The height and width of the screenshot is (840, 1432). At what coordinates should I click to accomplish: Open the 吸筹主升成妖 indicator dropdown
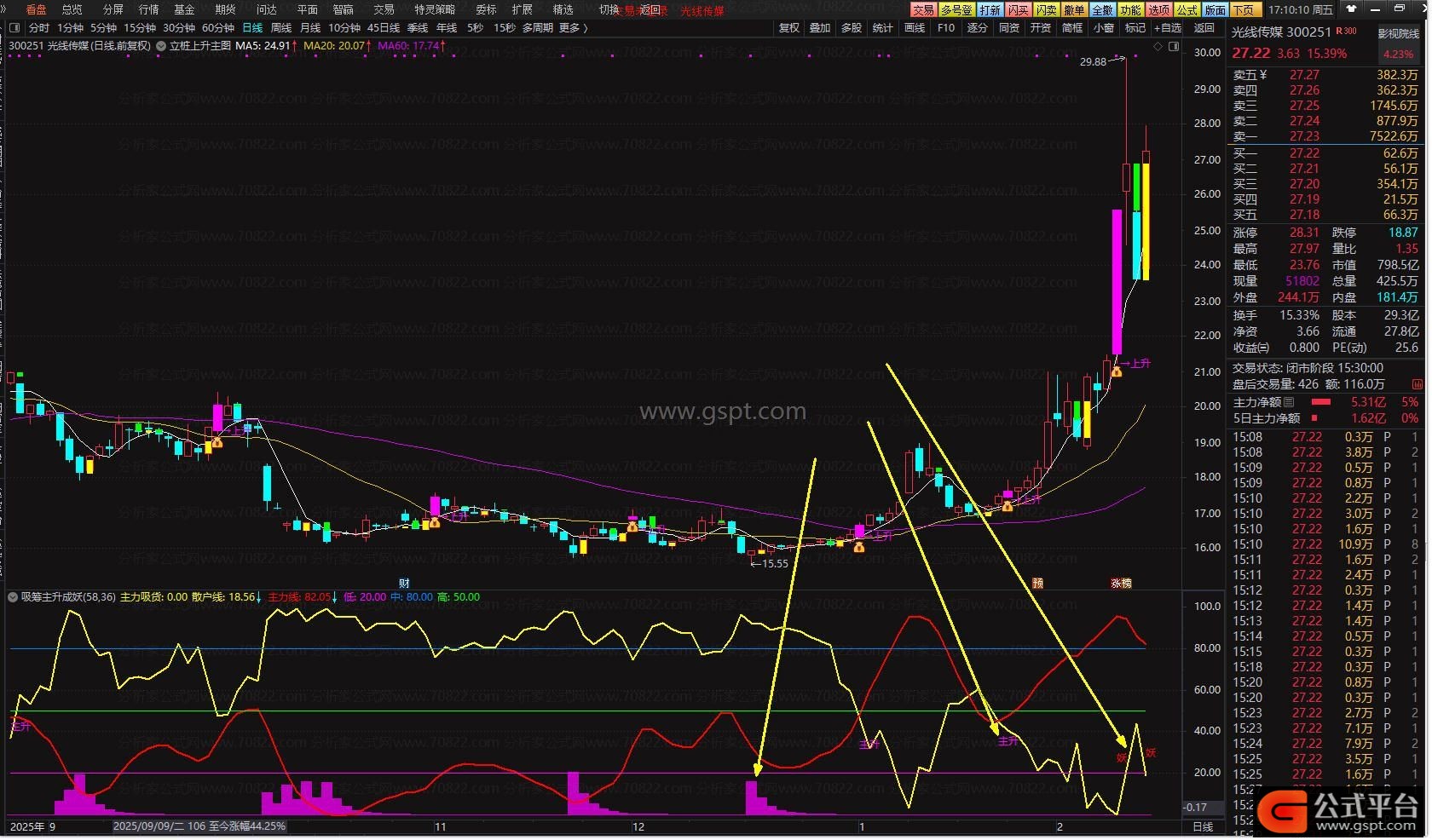(x=13, y=597)
